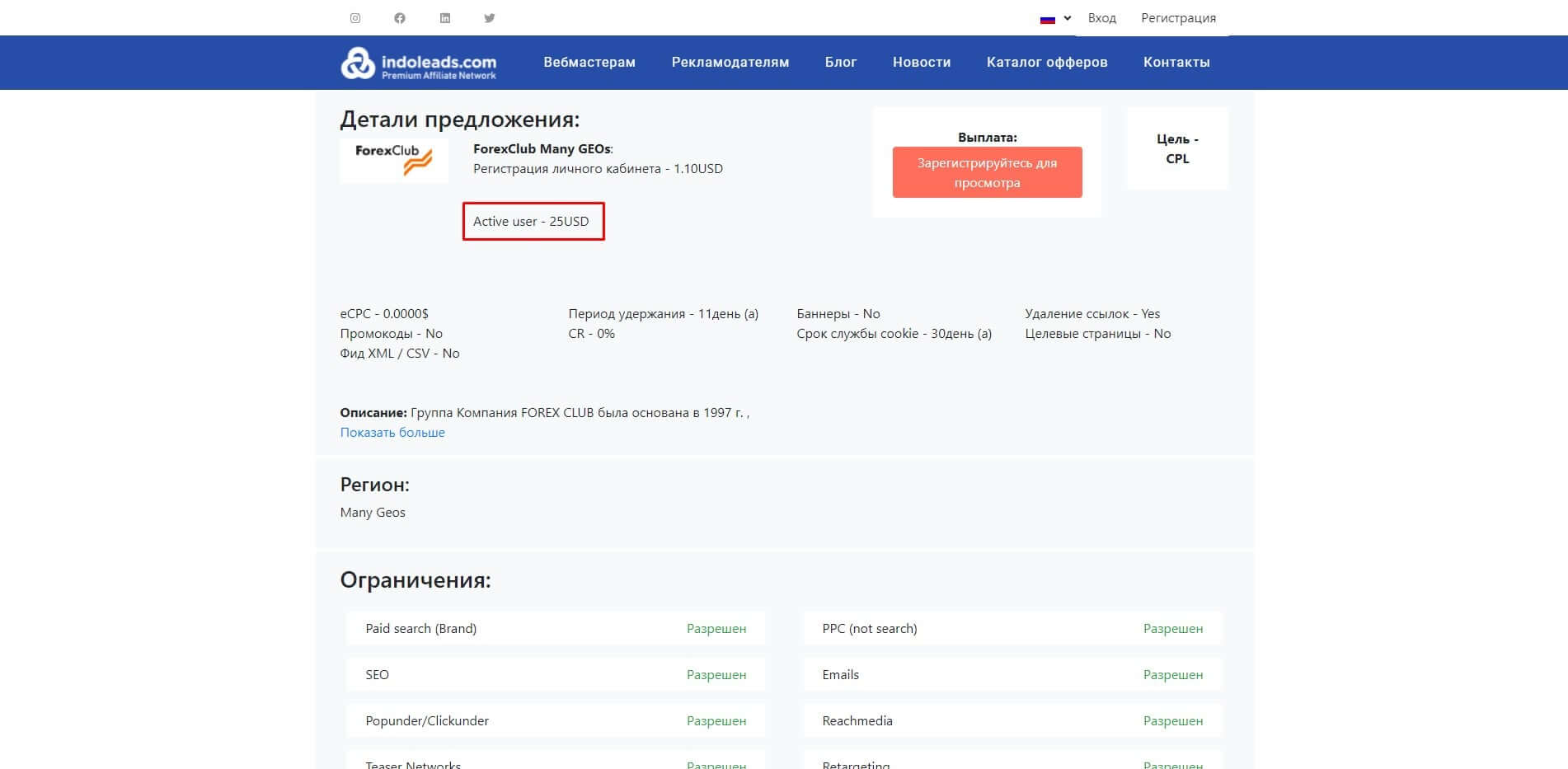Click the ForexClub offer logo
The width and height of the screenshot is (1568, 769).
tap(394, 160)
